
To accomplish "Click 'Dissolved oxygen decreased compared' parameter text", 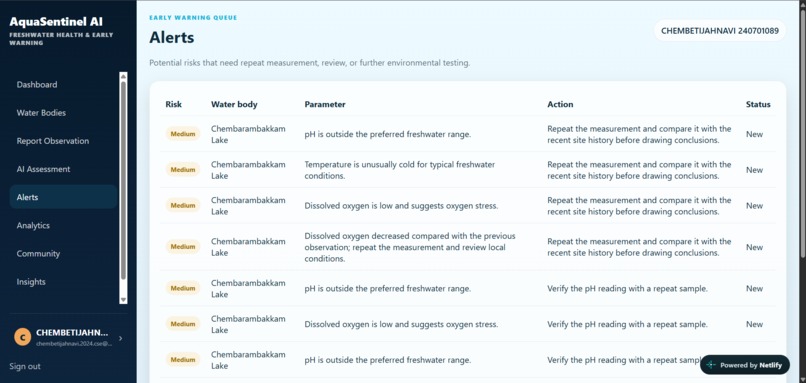I will click(x=410, y=247).
